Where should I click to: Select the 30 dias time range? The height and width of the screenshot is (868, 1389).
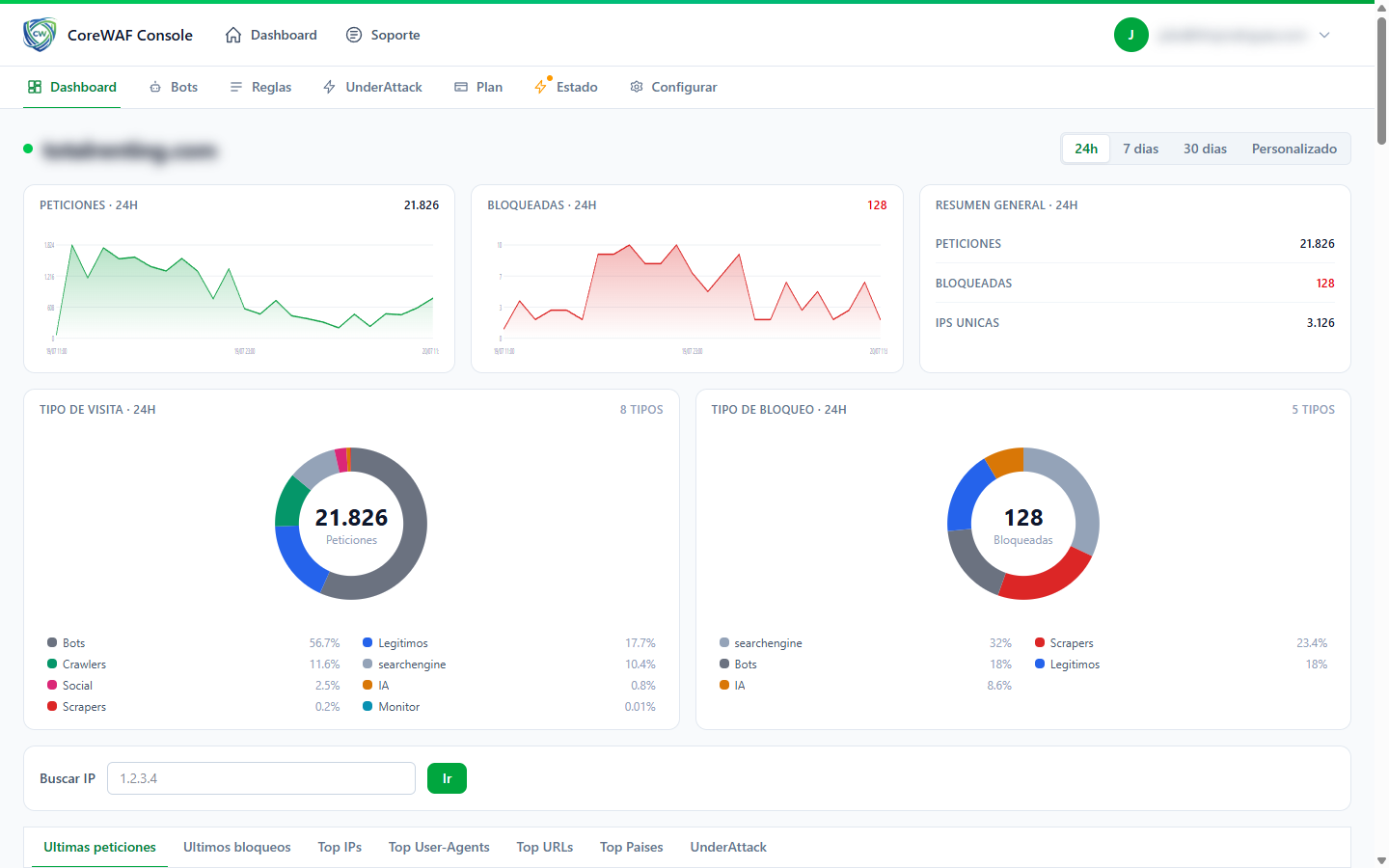coord(1205,149)
